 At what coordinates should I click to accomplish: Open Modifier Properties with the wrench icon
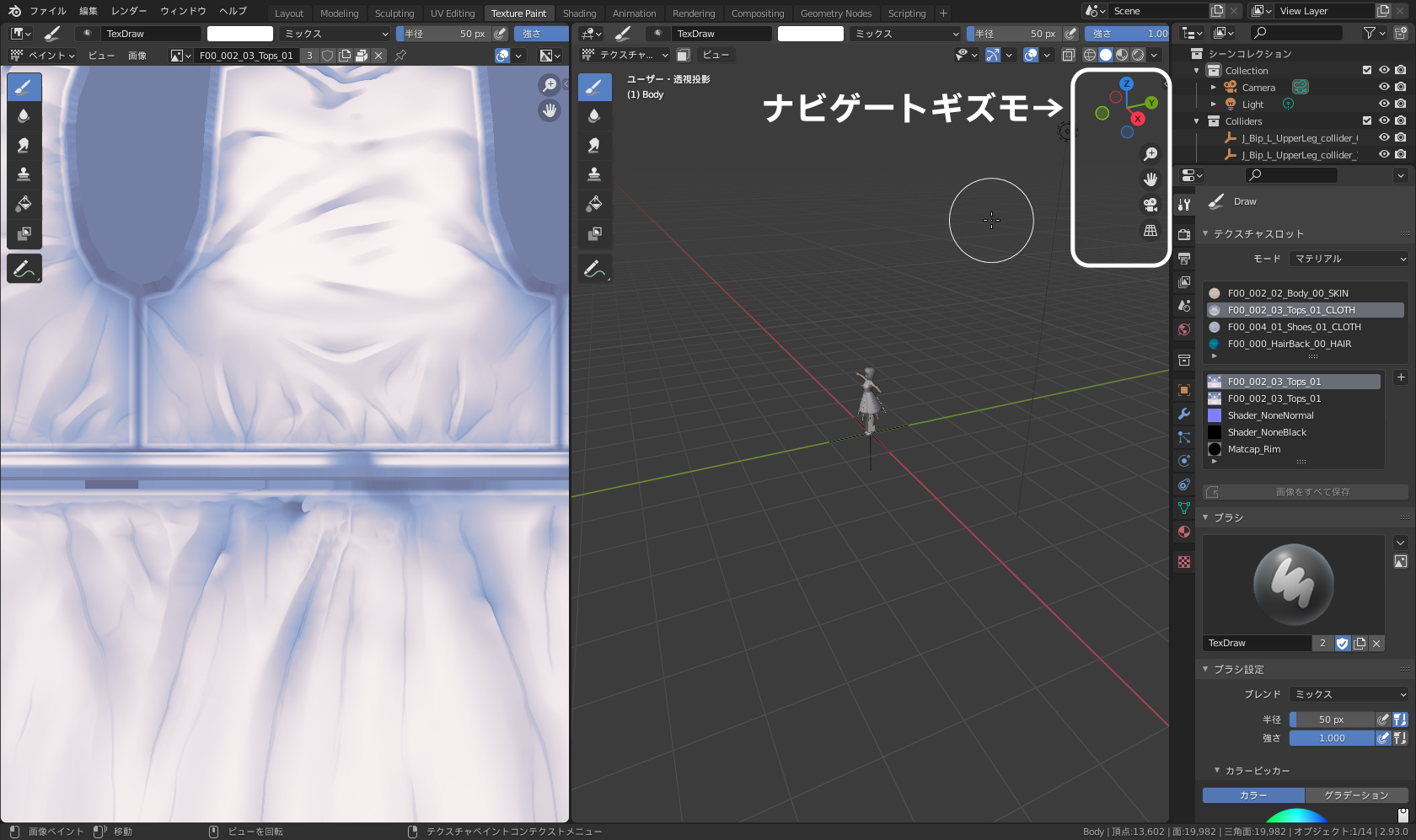click(1183, 414)
